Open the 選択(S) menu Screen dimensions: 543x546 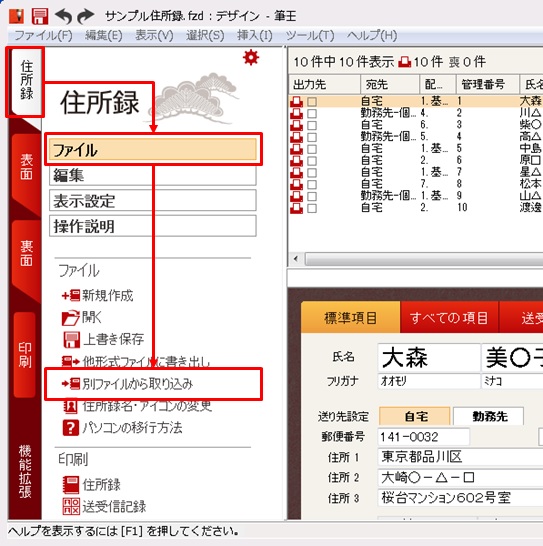click(205, 36)
